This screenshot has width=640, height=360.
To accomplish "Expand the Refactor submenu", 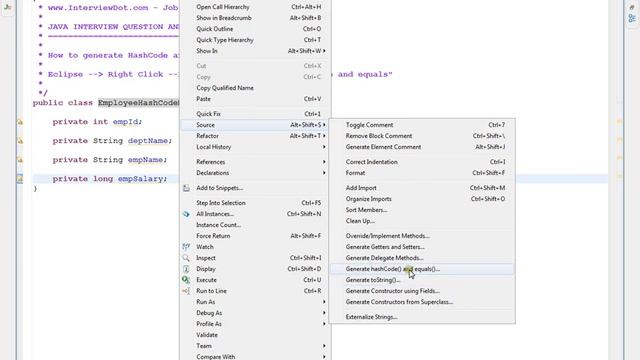I will (324, 136).
